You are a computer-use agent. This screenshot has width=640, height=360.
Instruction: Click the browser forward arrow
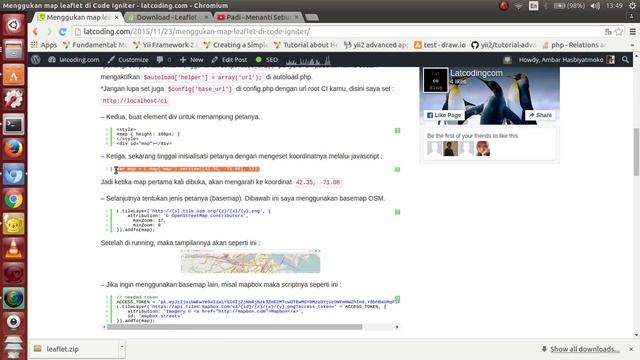tap(49, 31)
